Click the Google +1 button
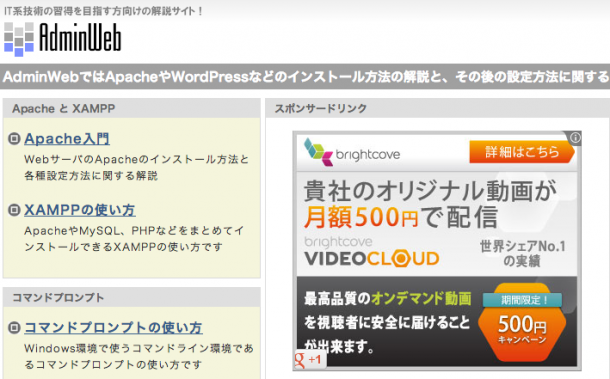Image resolution: width=610 pixels, height=379 pixels. tap(310, 360)
